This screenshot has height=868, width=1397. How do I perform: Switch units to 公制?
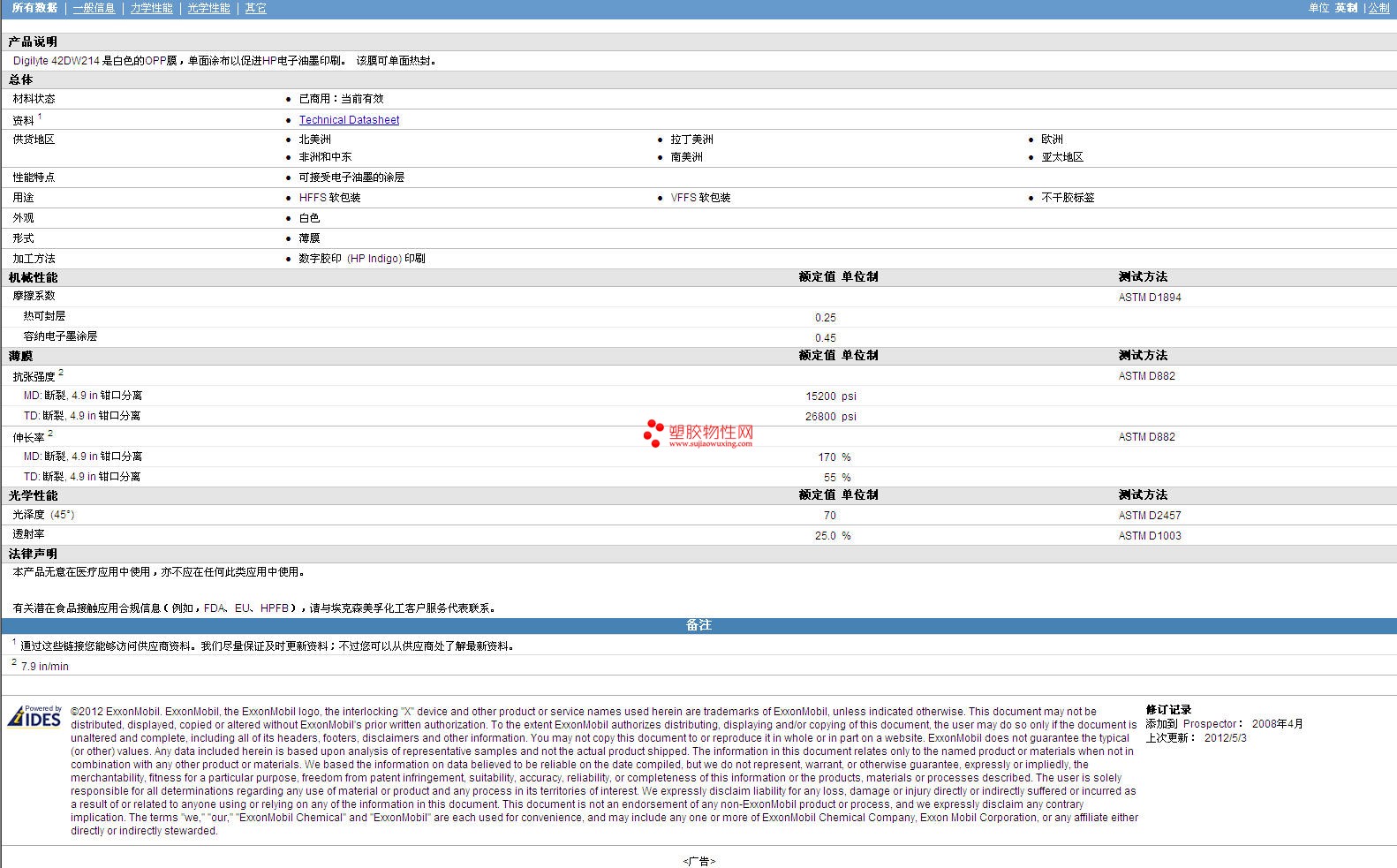(x=1378, y=8)
